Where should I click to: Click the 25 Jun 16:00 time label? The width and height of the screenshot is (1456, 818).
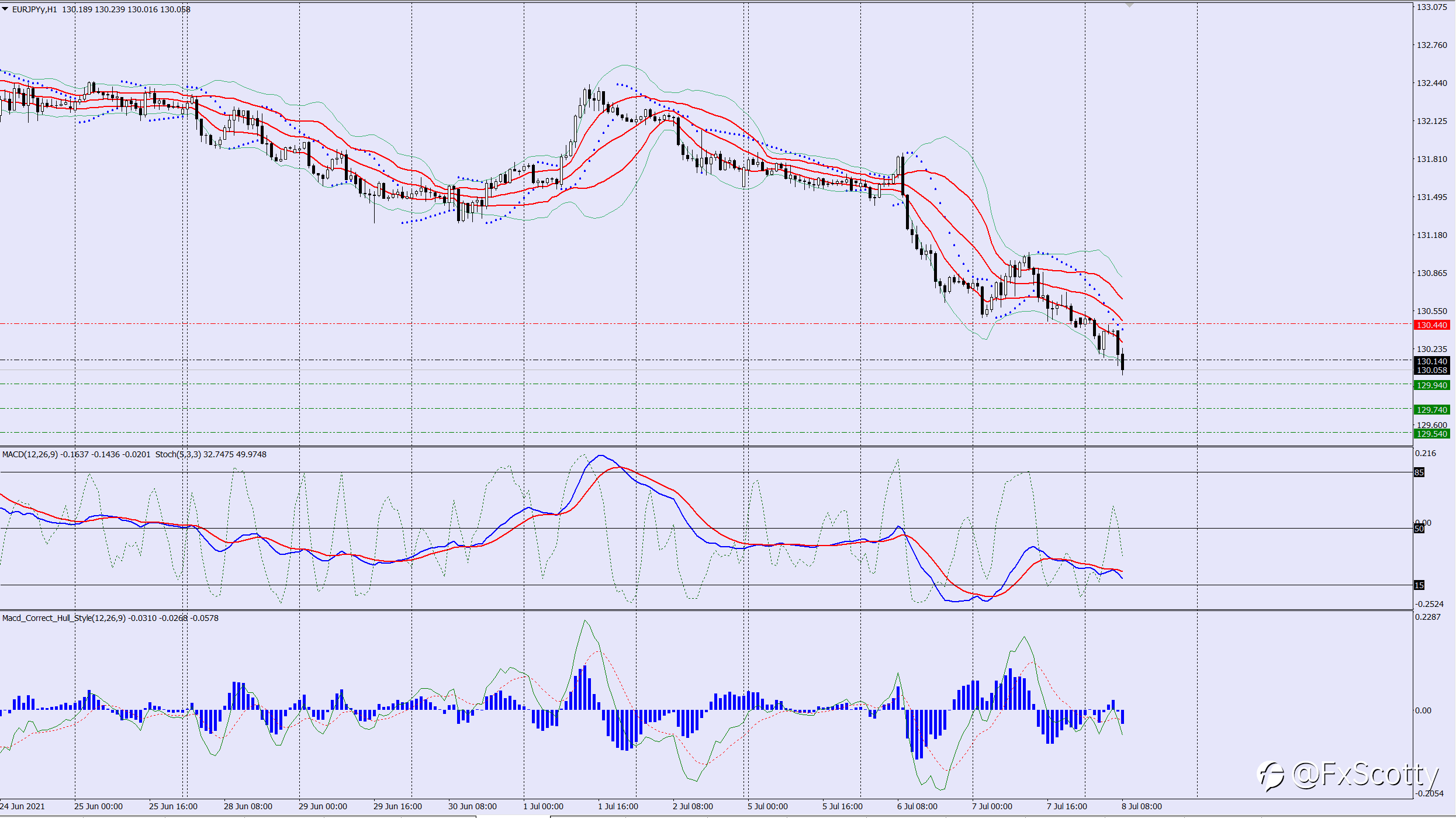(x=173, y=806)
